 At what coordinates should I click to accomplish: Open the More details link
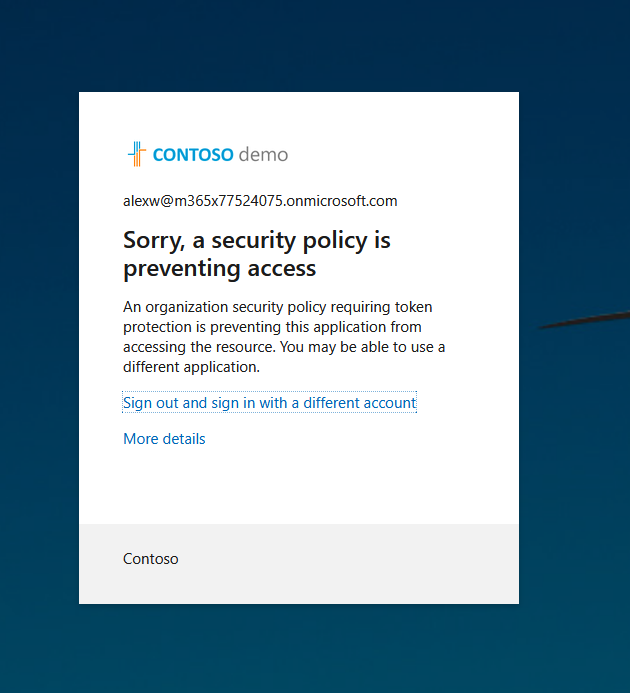[164, 438]
